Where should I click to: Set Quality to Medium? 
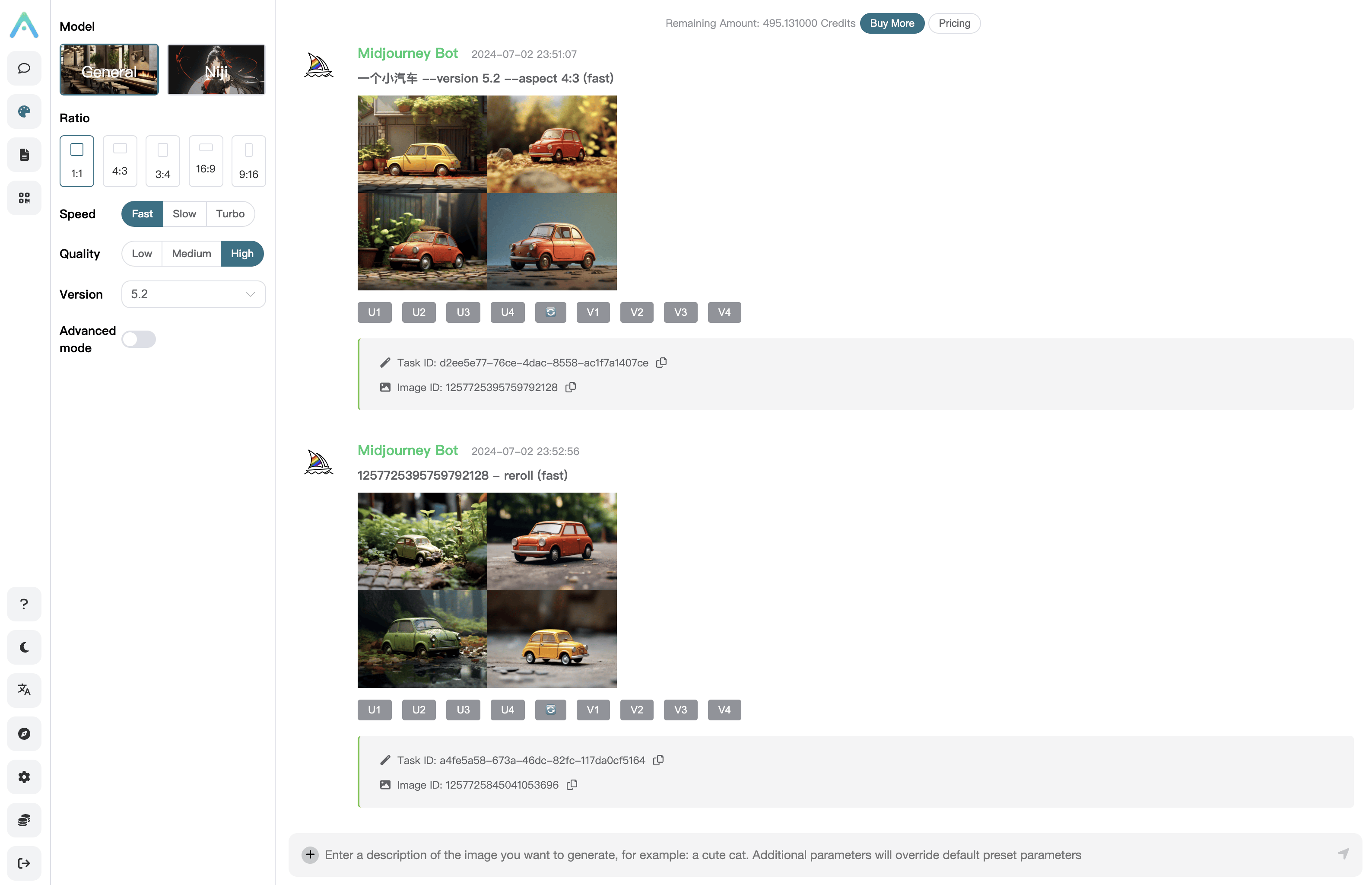point(191,253)
